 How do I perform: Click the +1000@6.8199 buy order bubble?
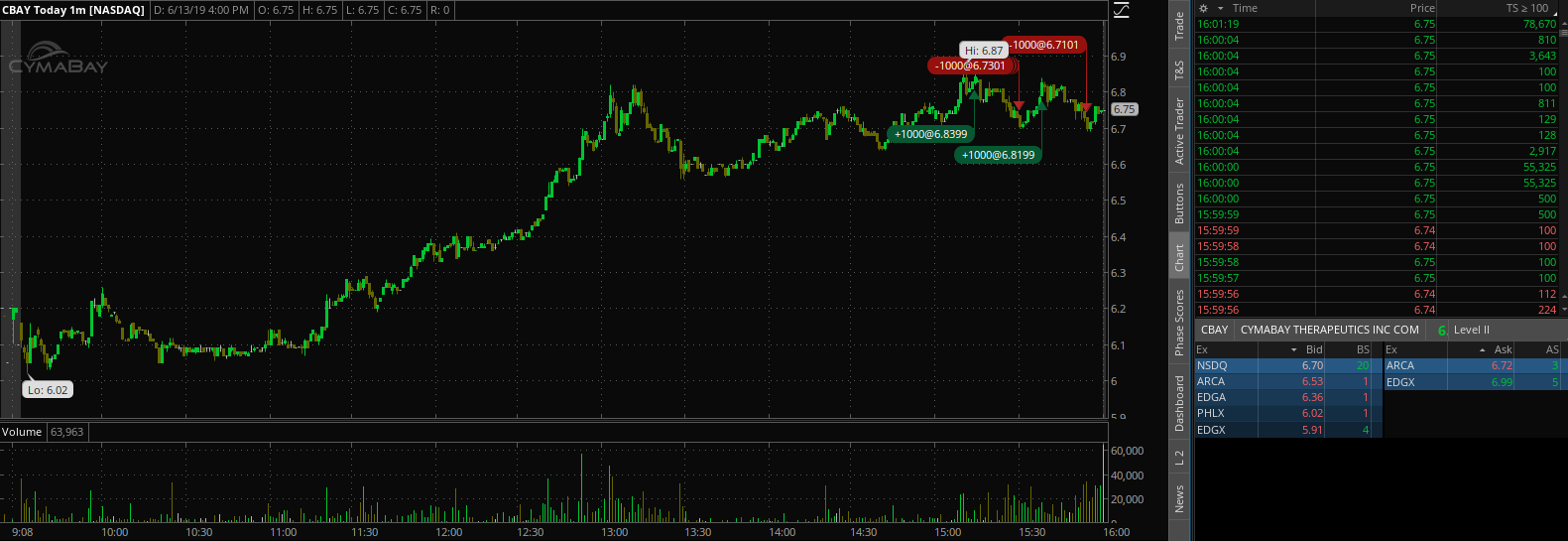[x=998, y=155]
